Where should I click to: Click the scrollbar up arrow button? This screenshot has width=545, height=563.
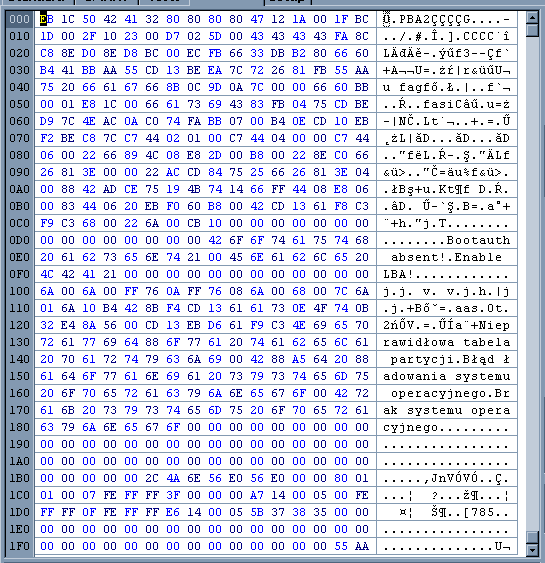coord(533,17)
